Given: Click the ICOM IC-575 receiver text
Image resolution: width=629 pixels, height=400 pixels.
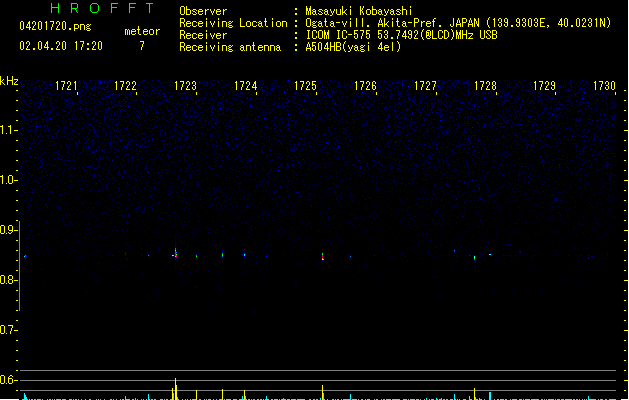Looking at the screenshot, I should [x=401, y=35].
